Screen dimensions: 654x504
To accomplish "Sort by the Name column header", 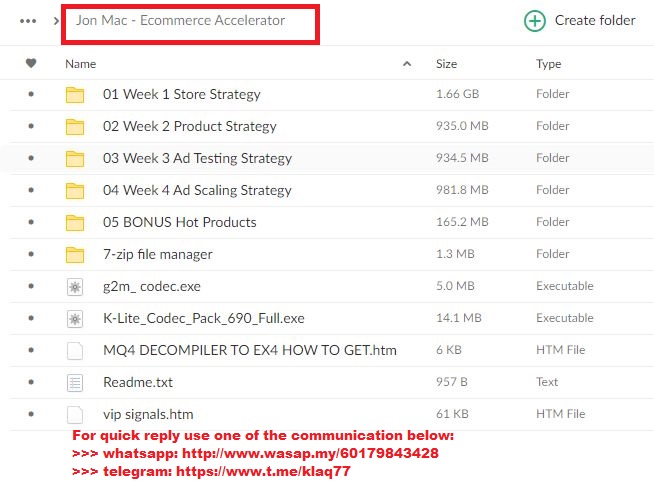I will [x=80, y=64].
